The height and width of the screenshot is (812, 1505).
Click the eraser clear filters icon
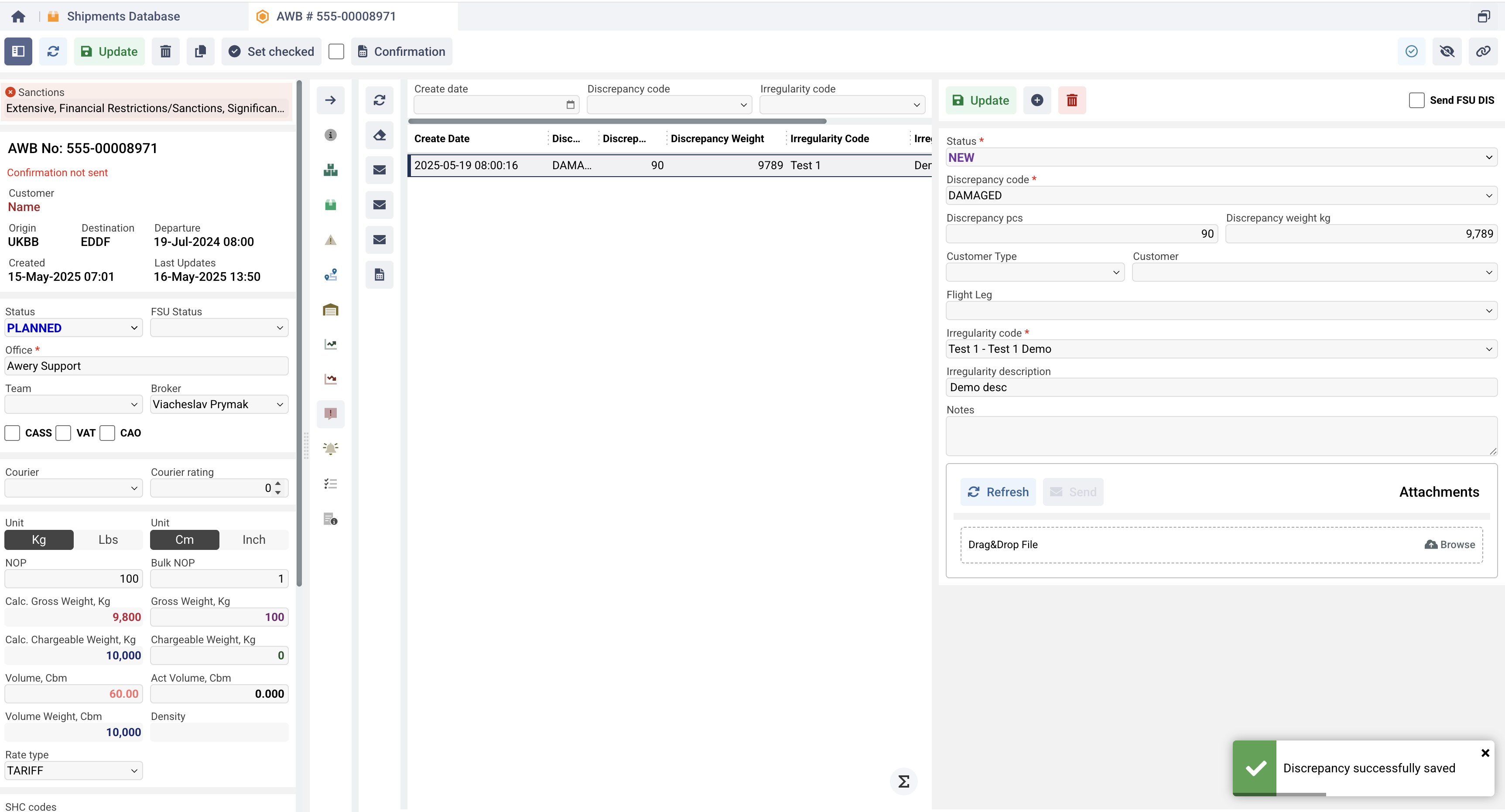tap(379, 136)
